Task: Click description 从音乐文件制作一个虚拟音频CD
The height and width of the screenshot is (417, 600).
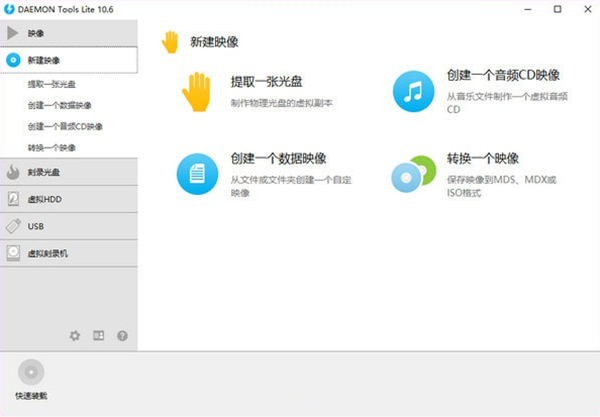Action: click(507, 103)
